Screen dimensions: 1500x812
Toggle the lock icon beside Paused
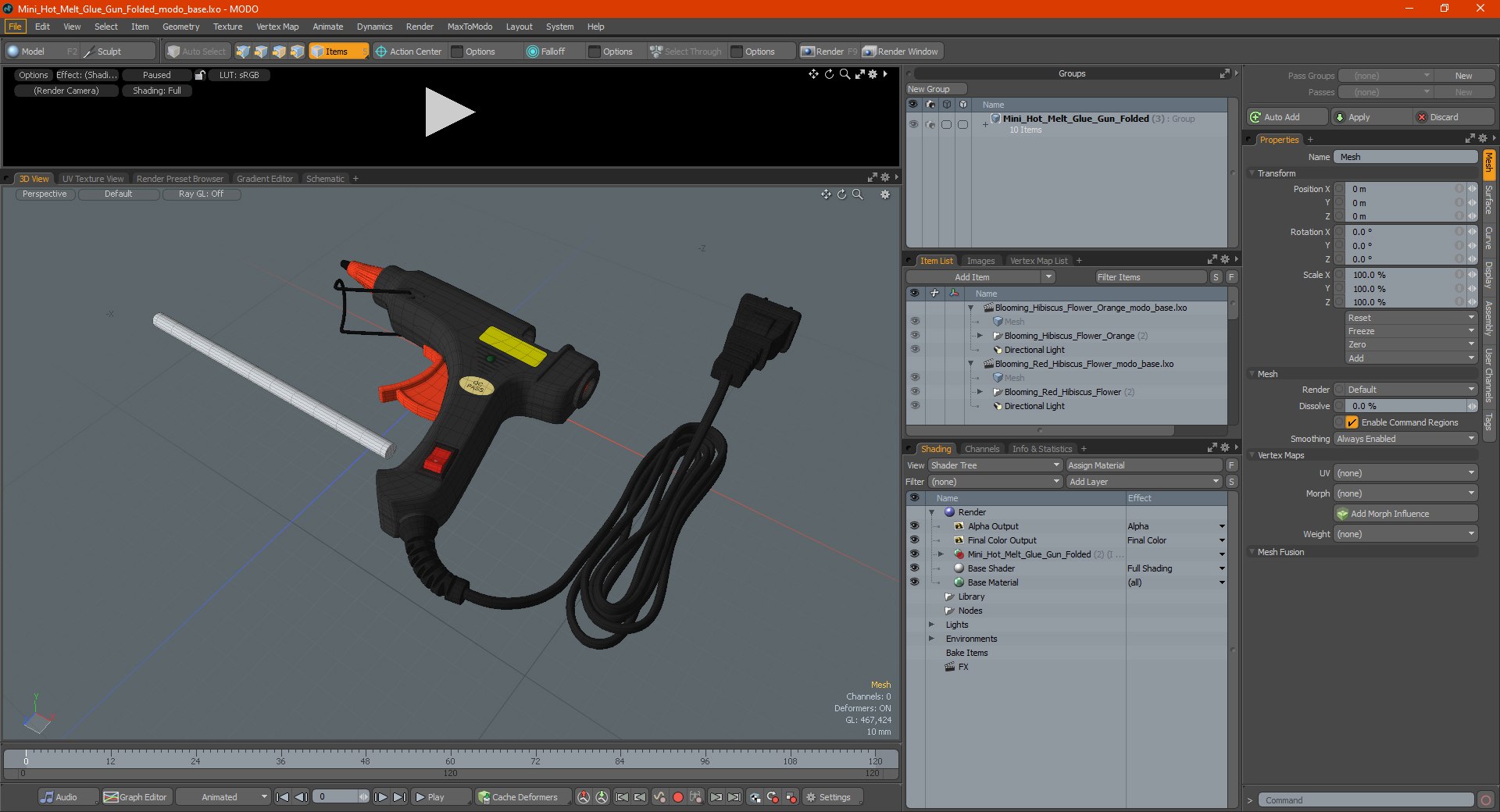pyautogui.click(x=200, y=75)
